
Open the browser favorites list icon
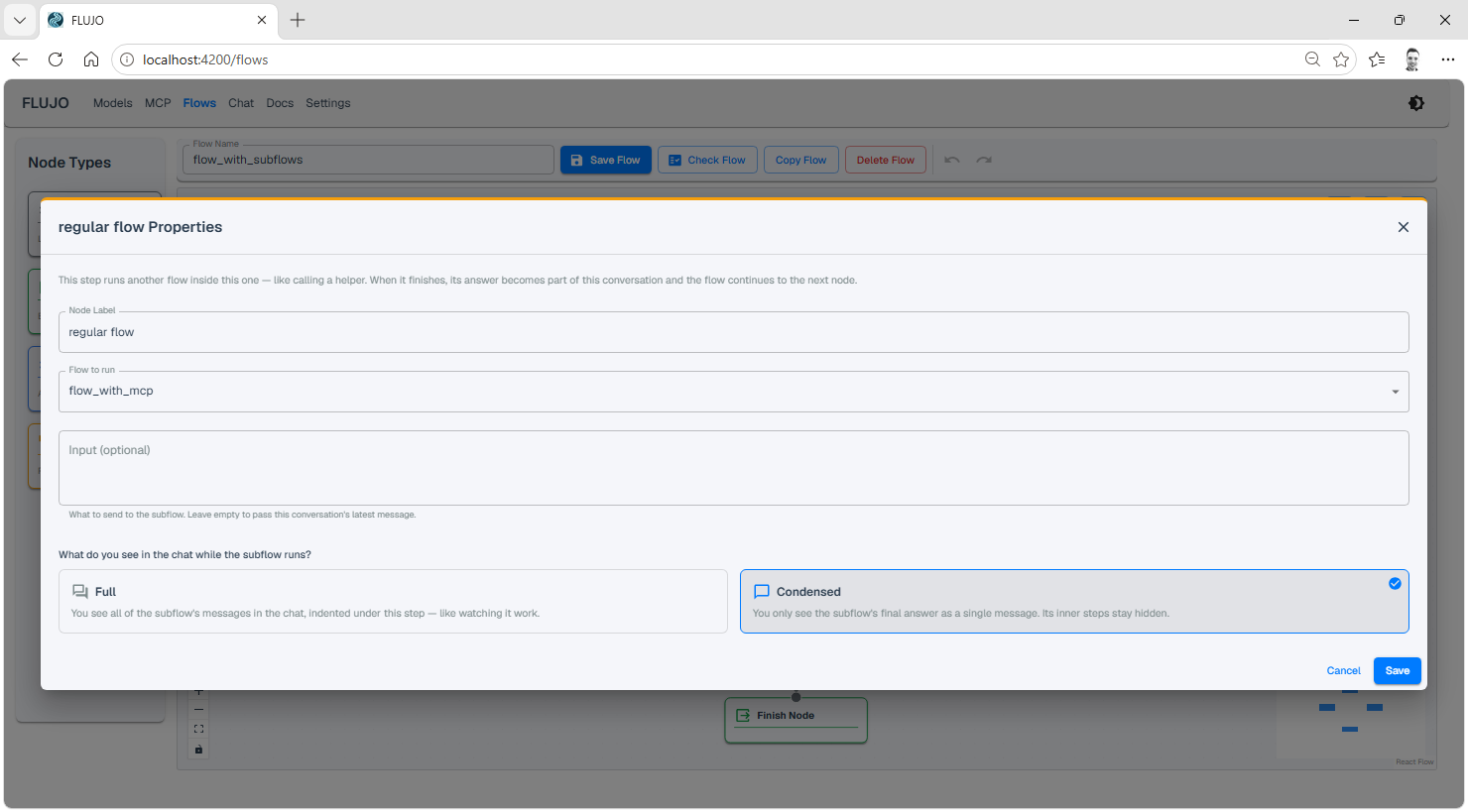click(1377, 59)
